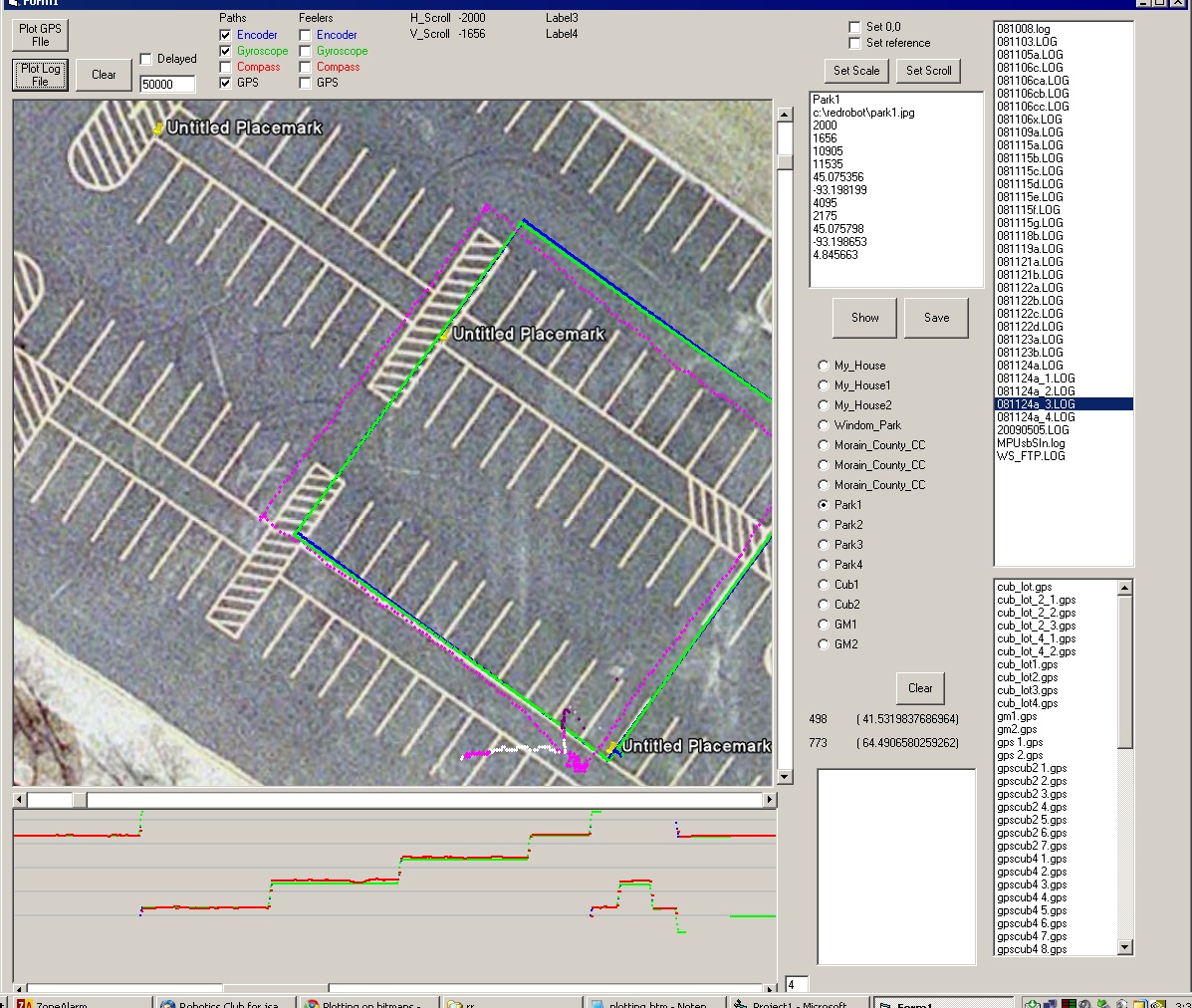Click the Save button
The height and width of the screenshot is (1008, 1192).
click(x=936, y=318)
